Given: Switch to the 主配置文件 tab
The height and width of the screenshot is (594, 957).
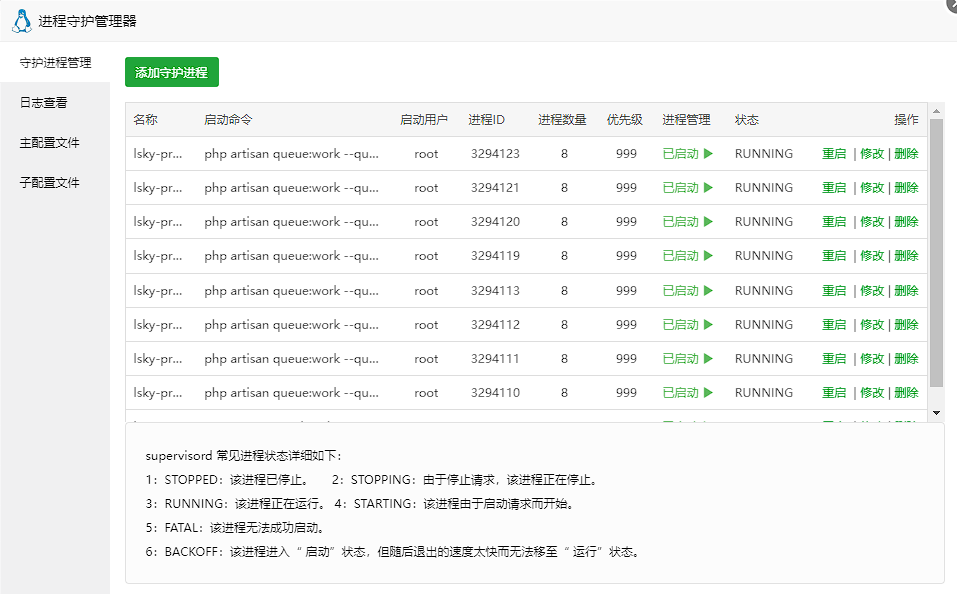Looking at the screenshot, I should coord(50,143).
